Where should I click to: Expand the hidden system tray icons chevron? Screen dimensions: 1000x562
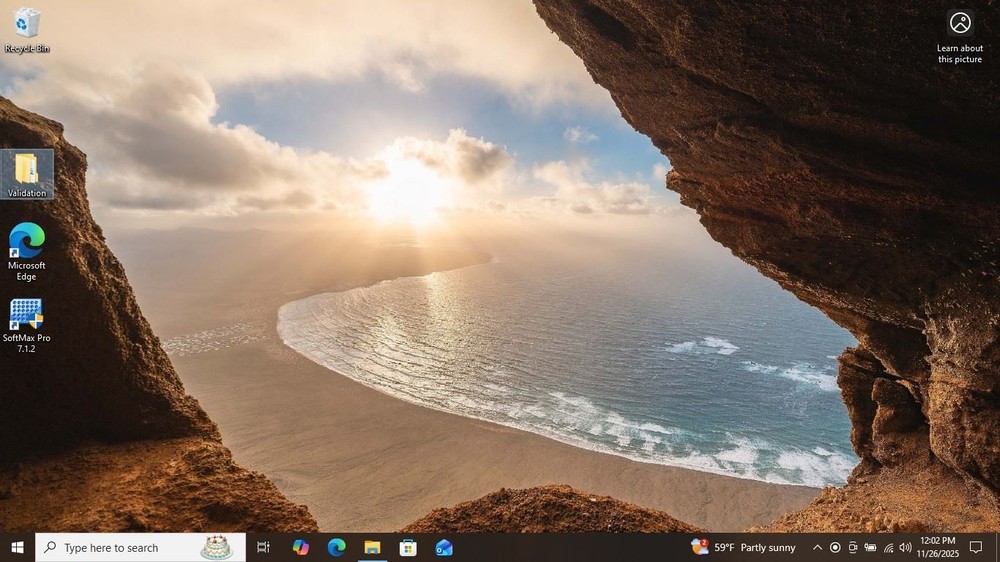[817, 547]
